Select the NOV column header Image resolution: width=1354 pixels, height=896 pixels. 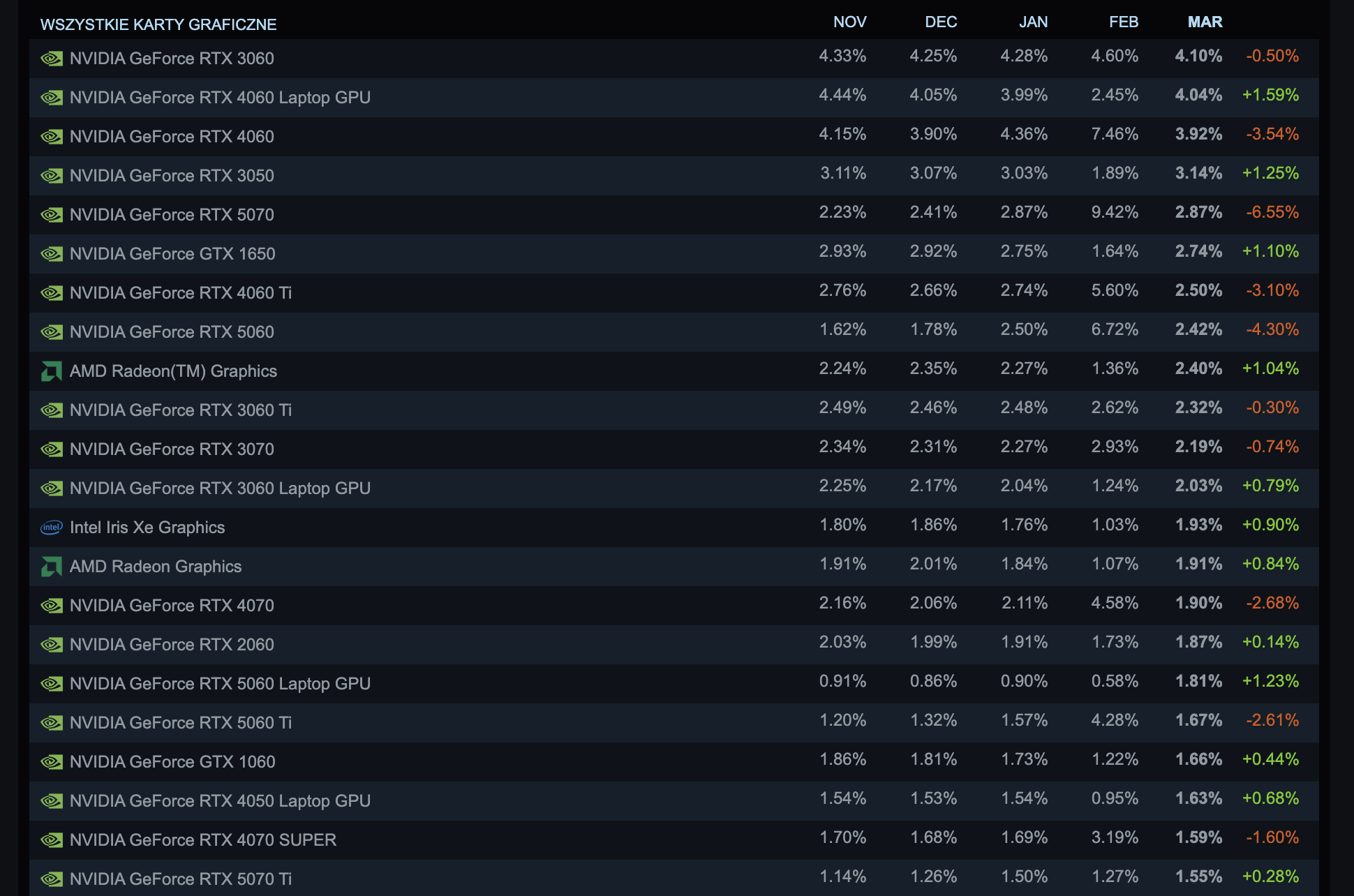850,22
